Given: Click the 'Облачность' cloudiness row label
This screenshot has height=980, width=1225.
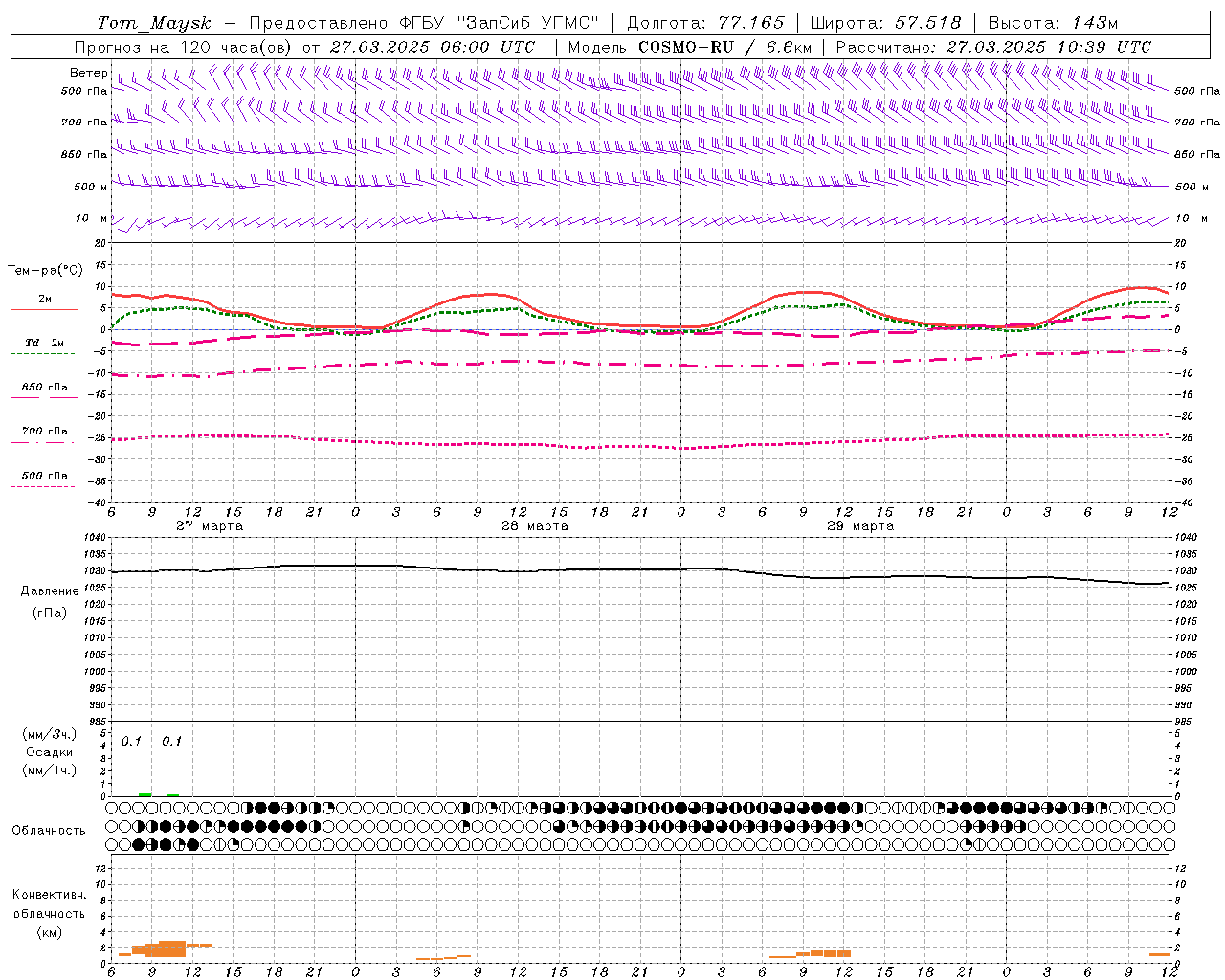Looking at the screenshot, I should tap(49, 830).
